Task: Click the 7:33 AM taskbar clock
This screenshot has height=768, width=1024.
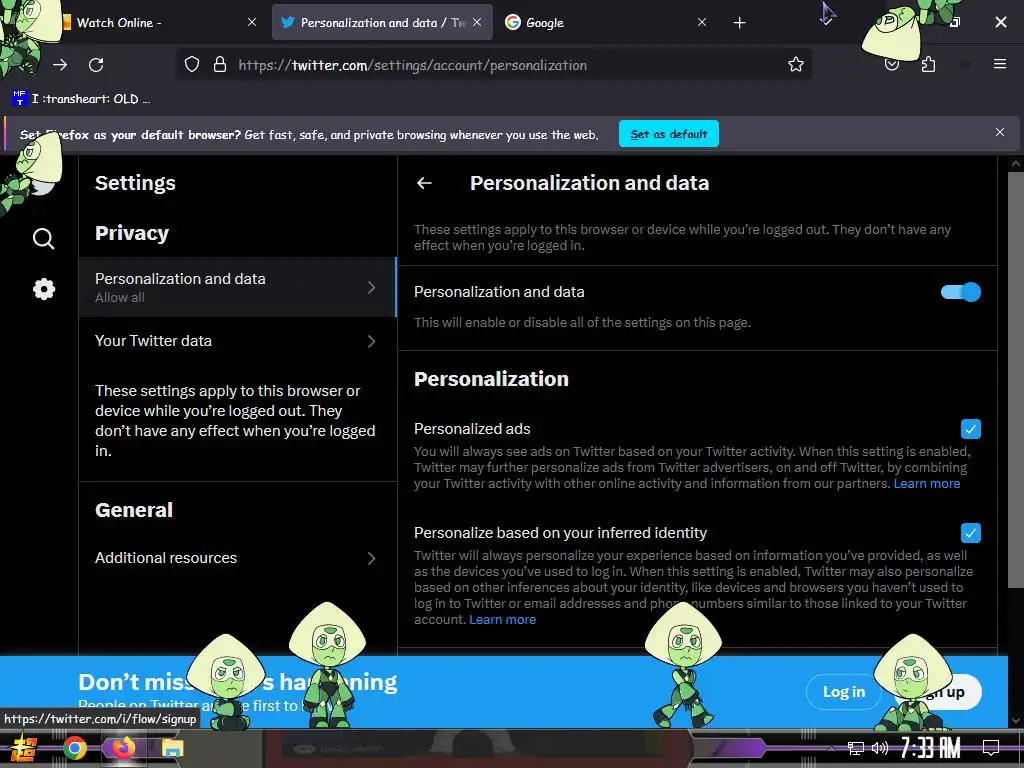Action: pyautogui.click(x=930, y=748)
